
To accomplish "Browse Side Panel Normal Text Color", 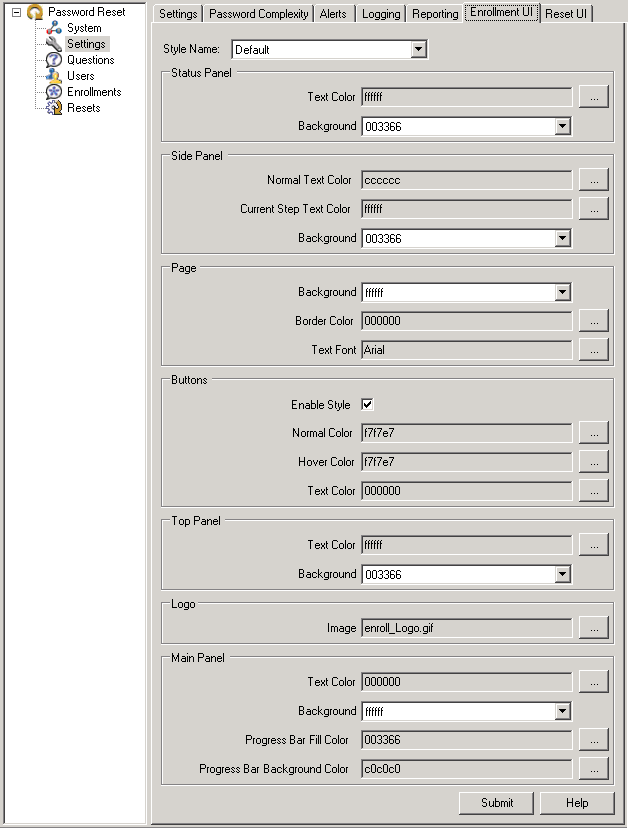I will [x=594, y=180].
